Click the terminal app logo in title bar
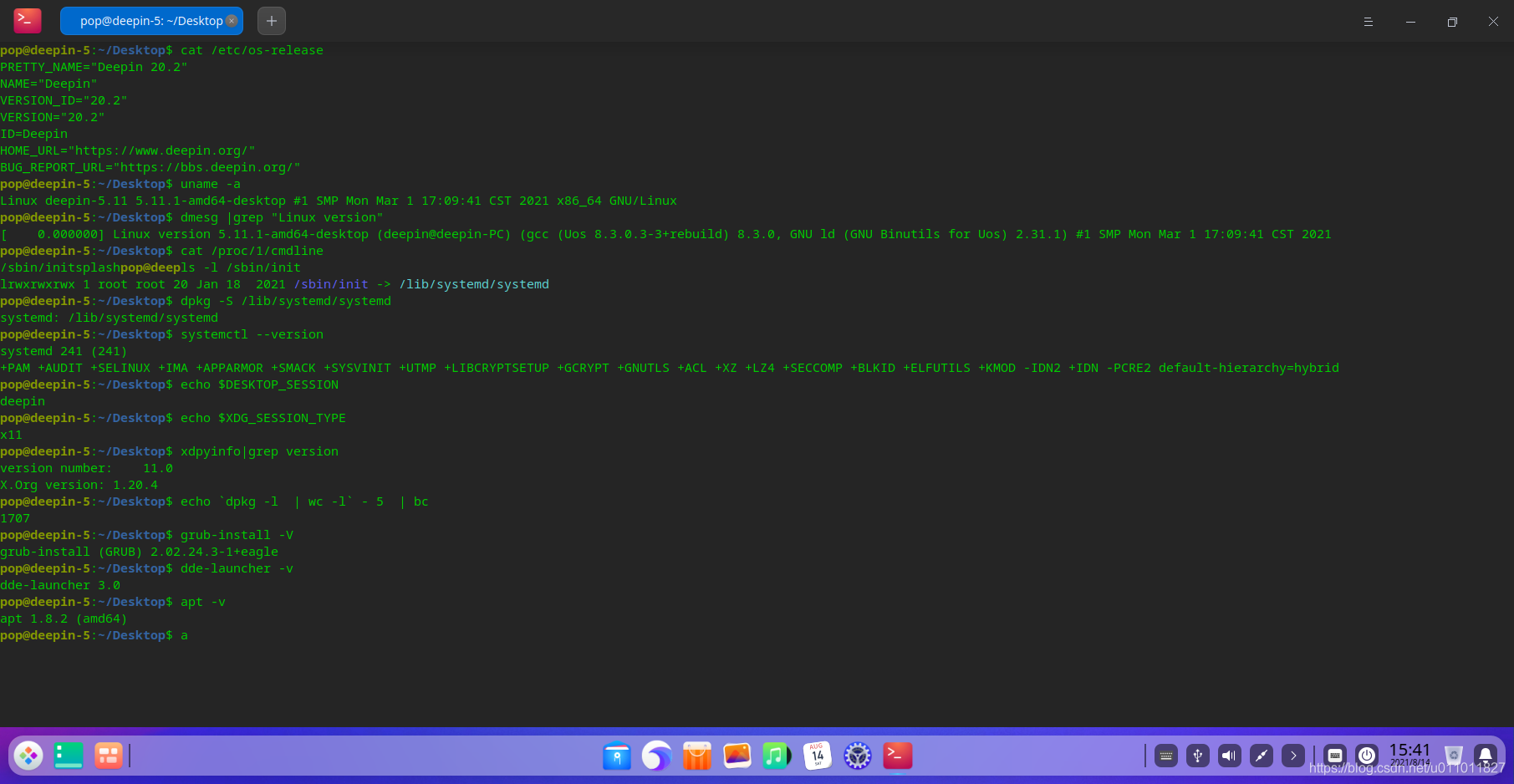The height and width of the screenshot is (784, 1514). [28, 21]
